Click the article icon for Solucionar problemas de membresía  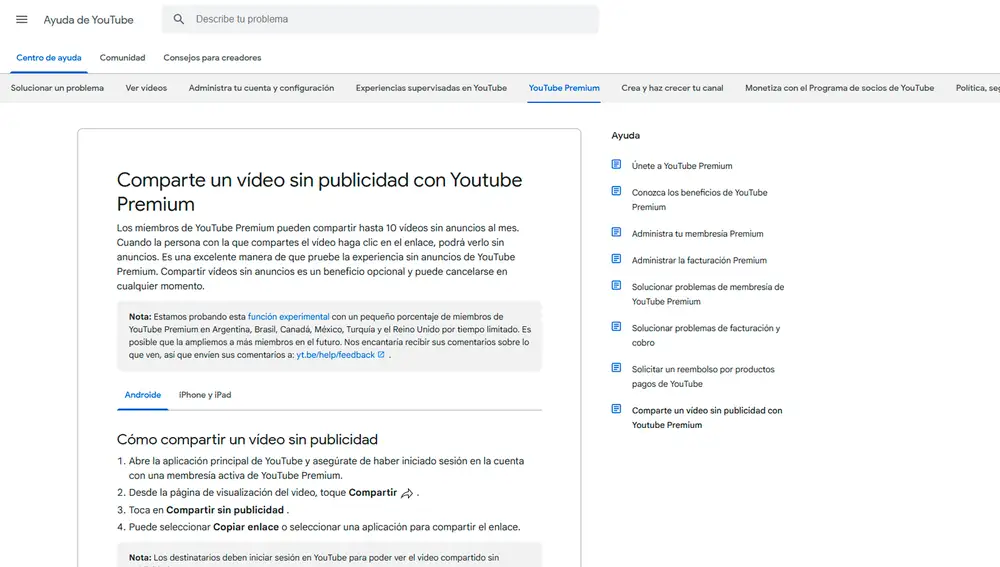[616, 285]
